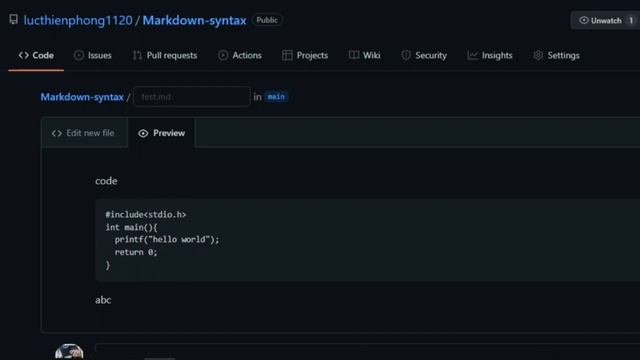The image size is (640, 360).
Task: Click the eye icon on Preview tab
Action: pos(143,133)
